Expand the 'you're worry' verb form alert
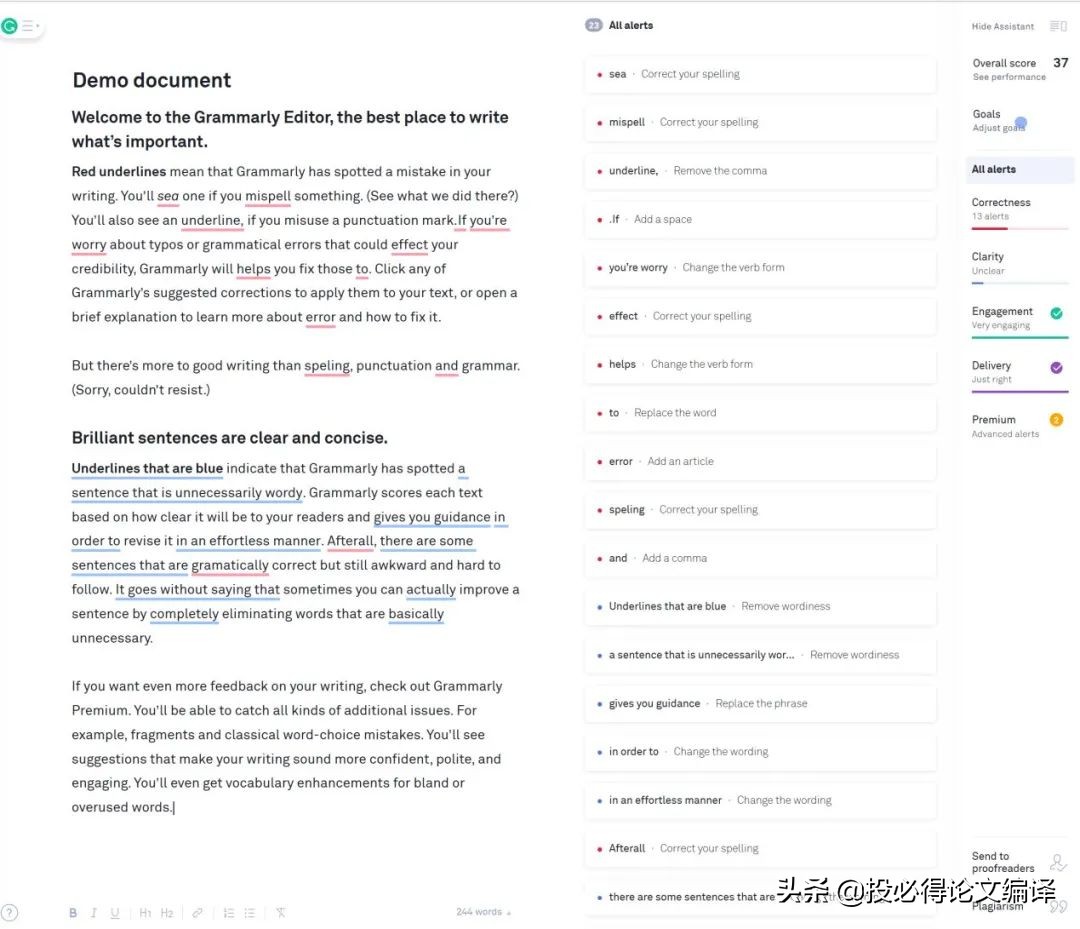Screen dimensions: 1080x929 tap(760, 268)
